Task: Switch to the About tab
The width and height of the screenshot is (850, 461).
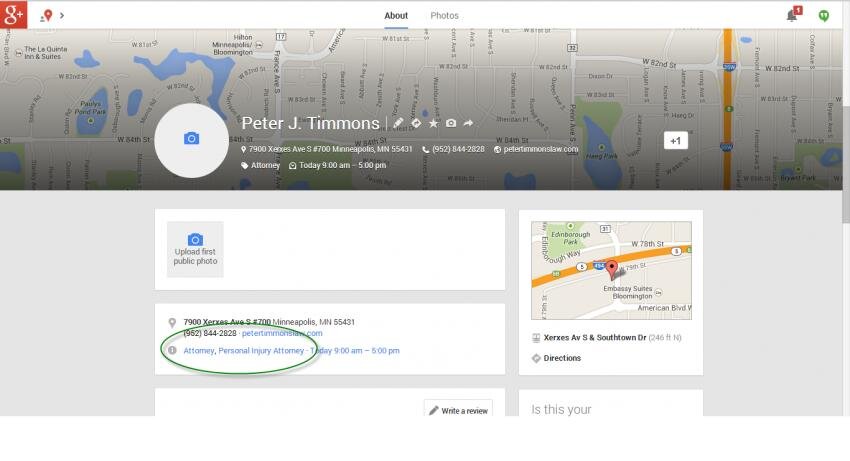Action: click(x=396, y=16)
